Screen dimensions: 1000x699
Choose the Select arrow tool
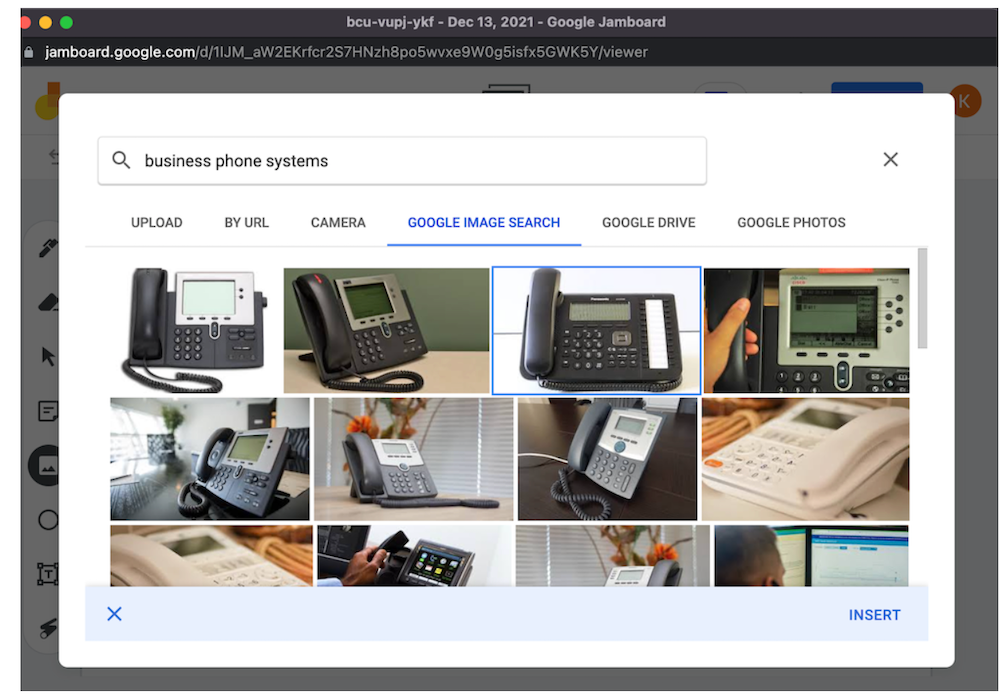[x=47, y=357]
